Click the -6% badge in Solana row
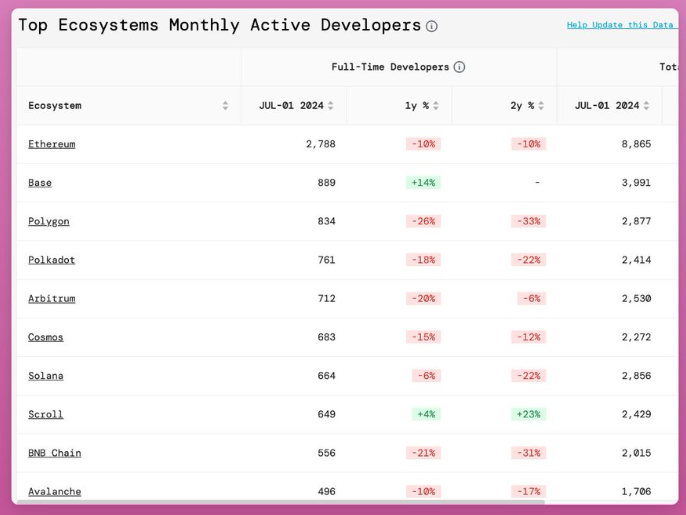Viewport: 686px width, 515px height. [x=426, y=375]
